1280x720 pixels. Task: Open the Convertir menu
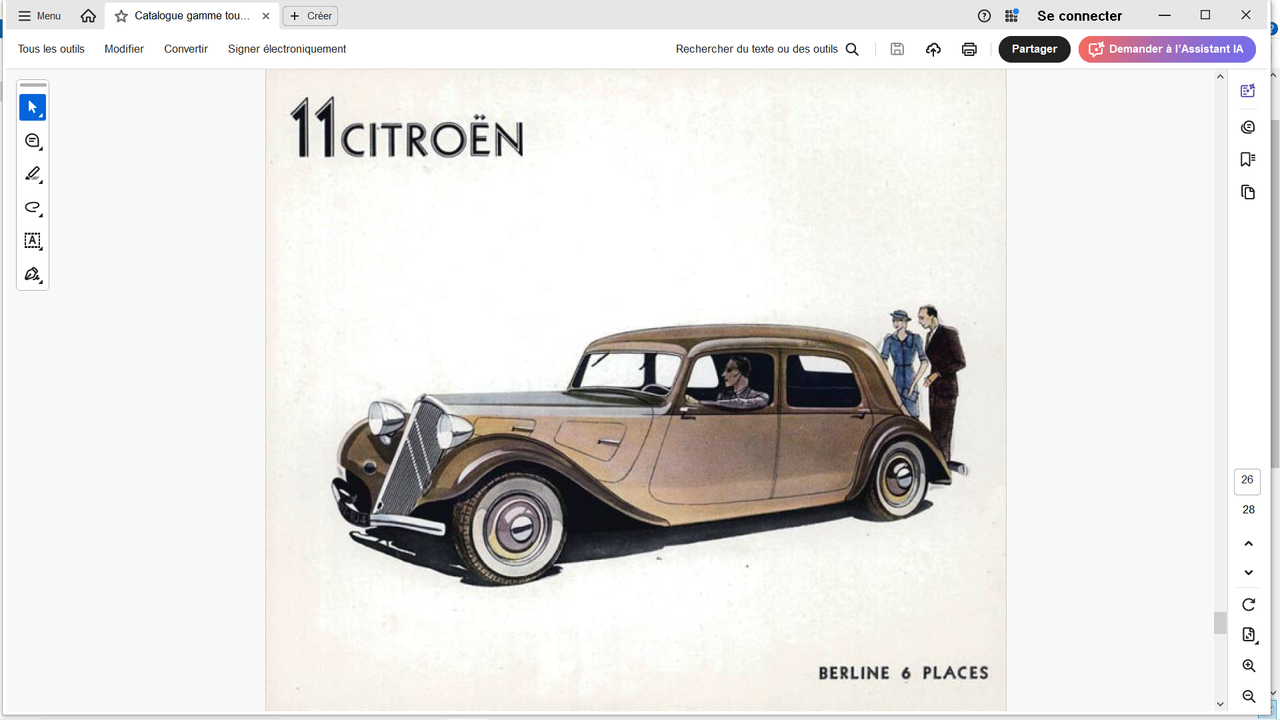pyautogui.click(x=186, y=49)
